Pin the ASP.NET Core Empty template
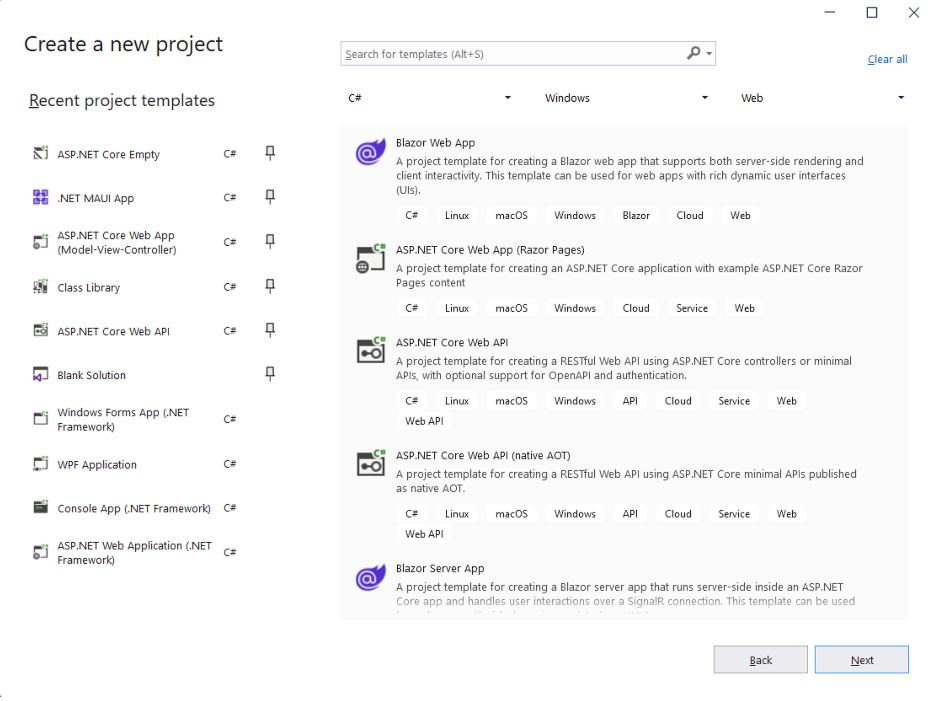This screenshot has height=701, width=929. click(270, 153)
